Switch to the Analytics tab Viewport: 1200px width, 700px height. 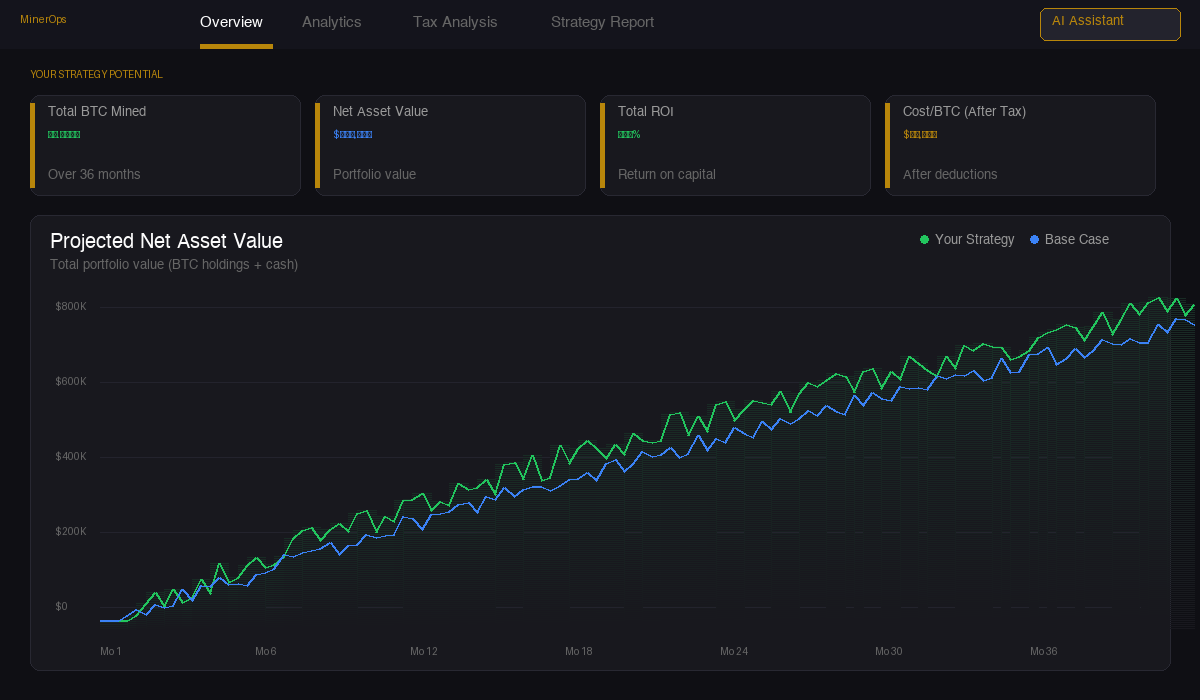(332, 22)
